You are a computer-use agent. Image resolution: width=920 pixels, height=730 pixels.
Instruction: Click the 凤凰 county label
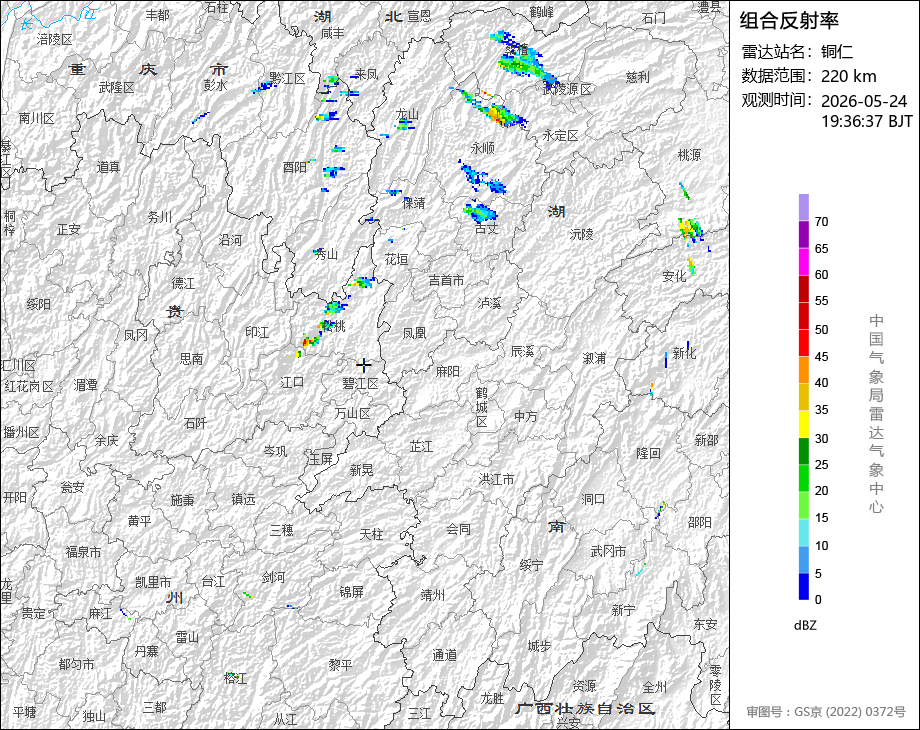[x=414, y=333]
